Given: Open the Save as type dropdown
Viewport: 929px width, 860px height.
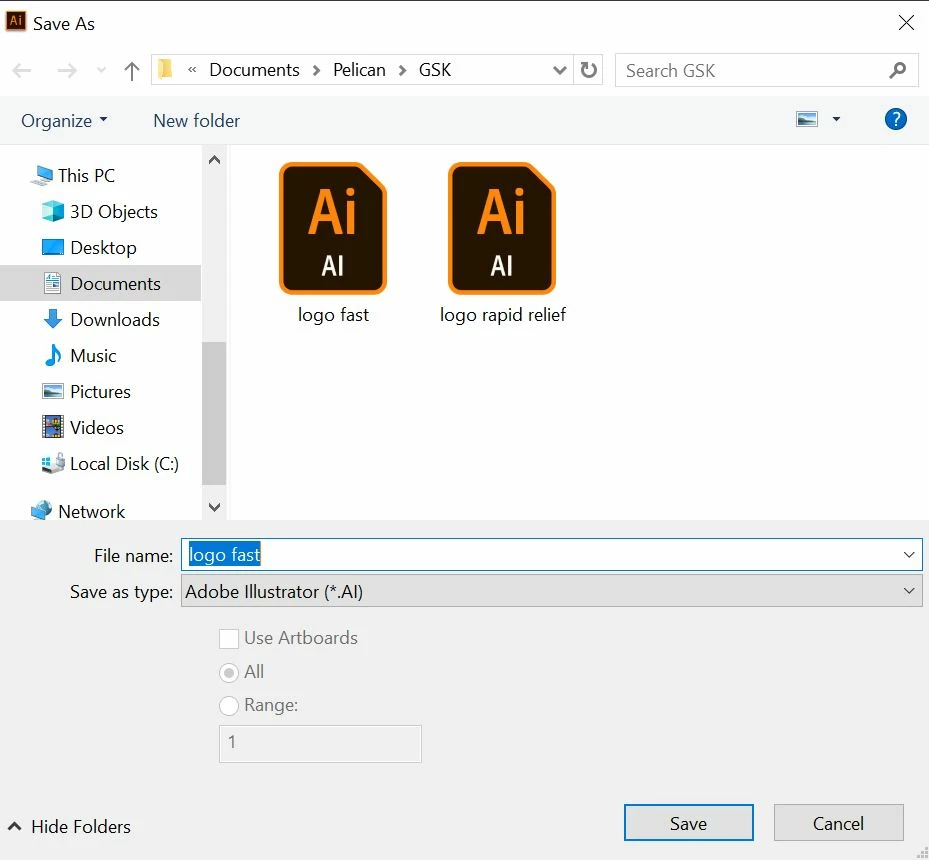Looking at the screenshot, I should pos(552,591).
